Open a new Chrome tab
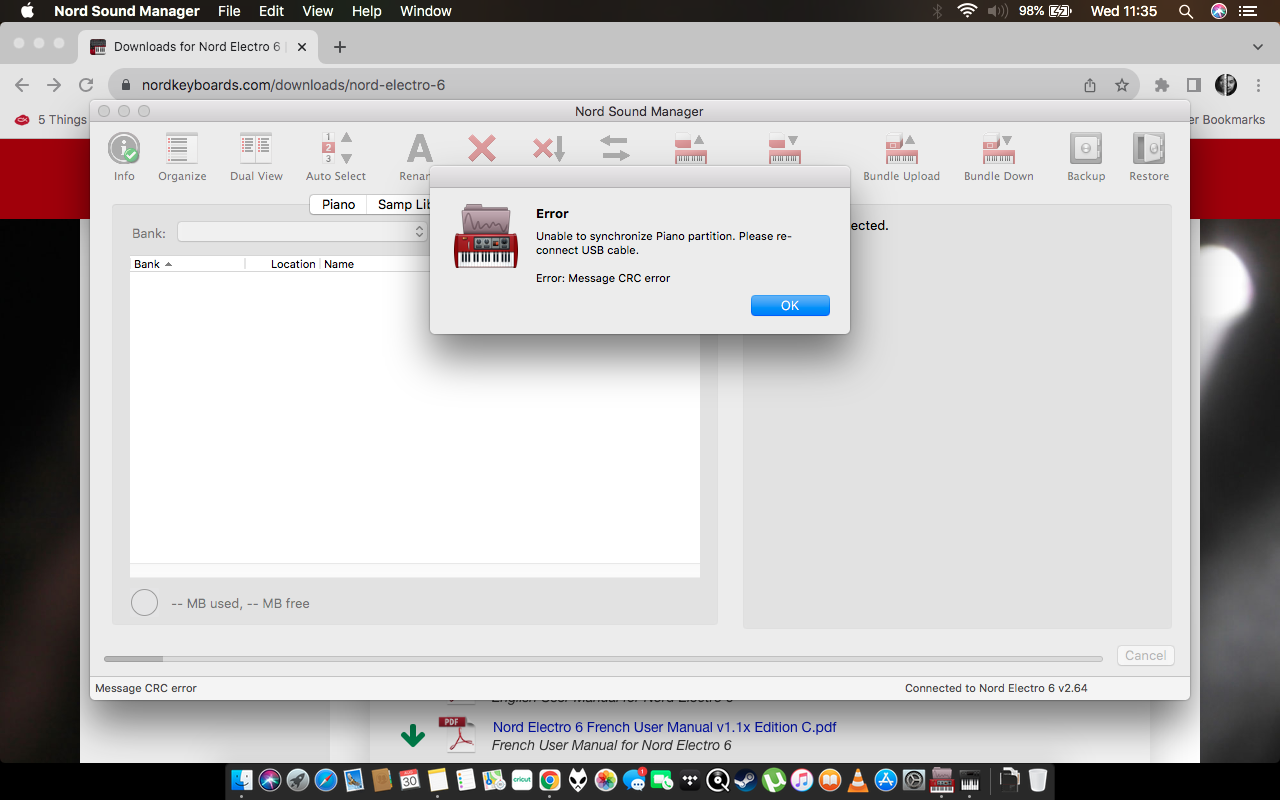 pyautogui.click(x=340, y=47)
